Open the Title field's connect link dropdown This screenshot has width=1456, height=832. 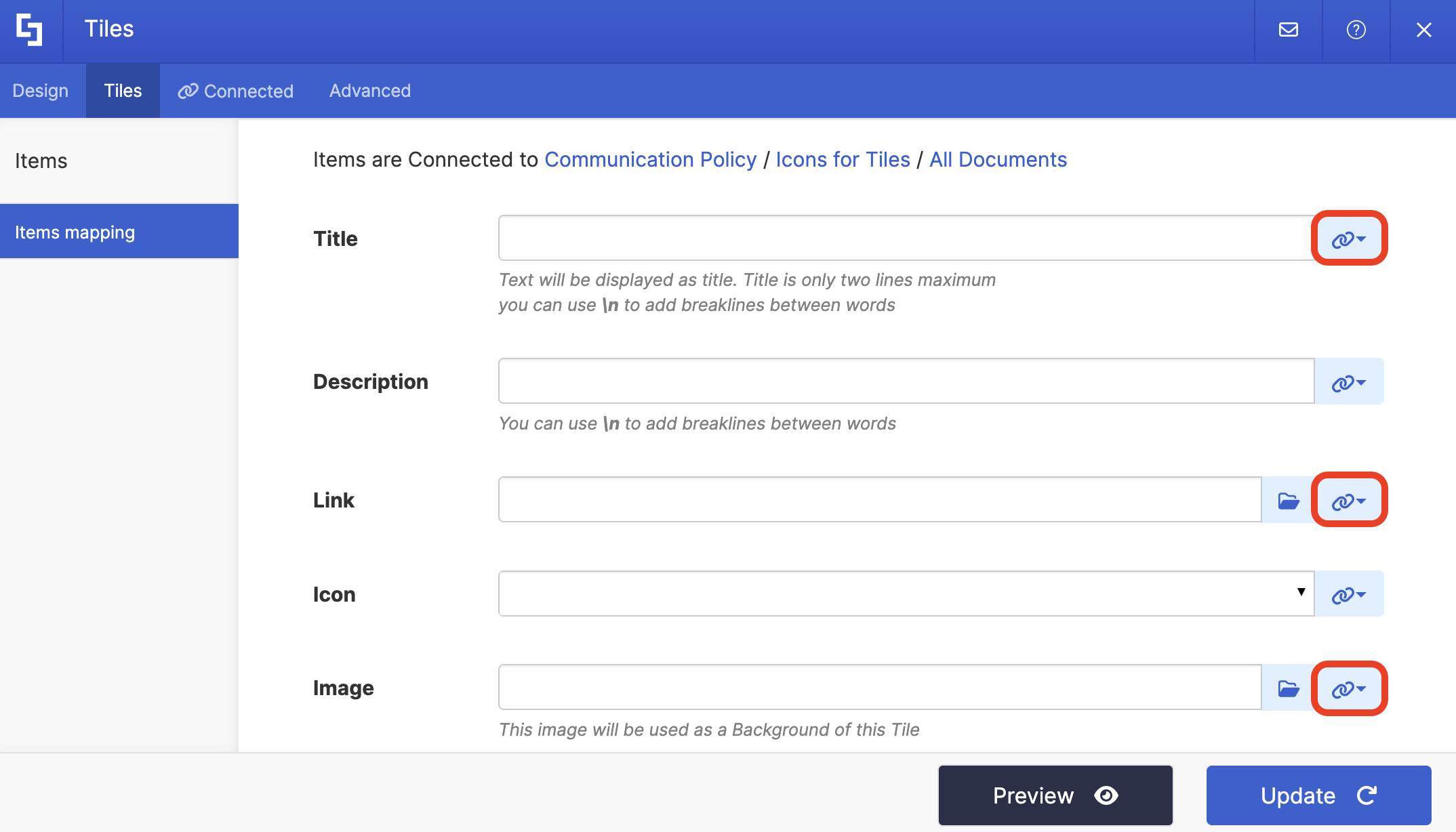click(1349, 238)
